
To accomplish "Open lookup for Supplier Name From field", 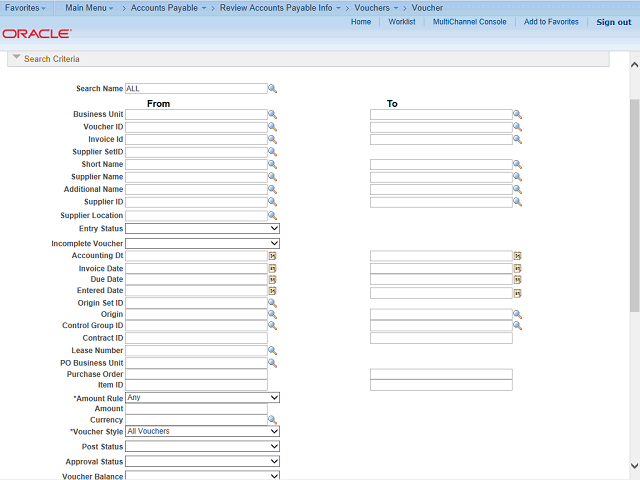I will click(272, 177).
